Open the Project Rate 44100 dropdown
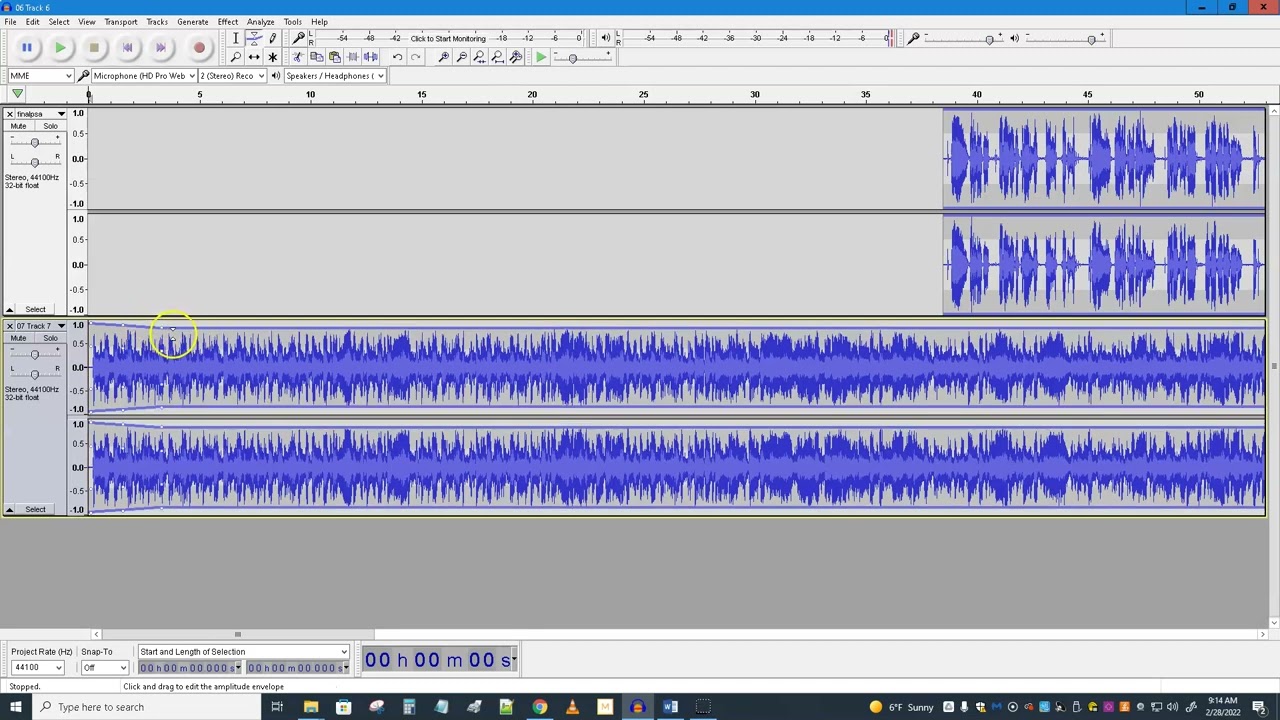 coord(38,668)
